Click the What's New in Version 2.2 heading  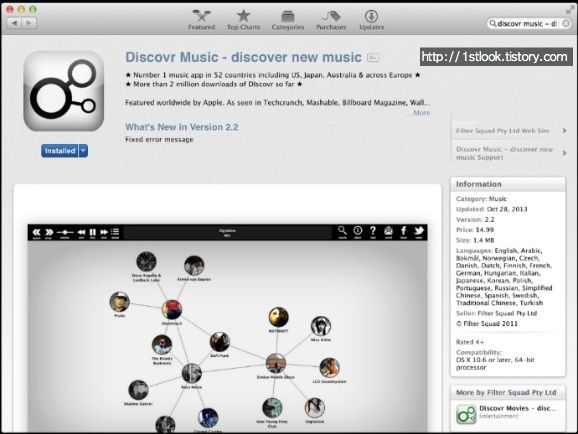click(x=182, y=127)
